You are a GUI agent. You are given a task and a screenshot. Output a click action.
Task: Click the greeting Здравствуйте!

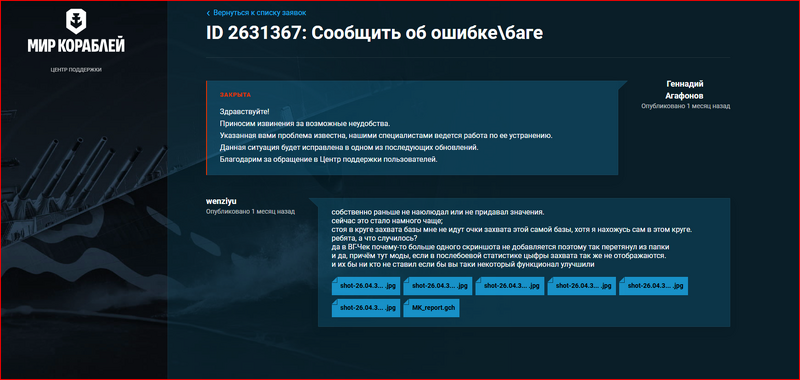pyautogui.click(x=244, y=111)
